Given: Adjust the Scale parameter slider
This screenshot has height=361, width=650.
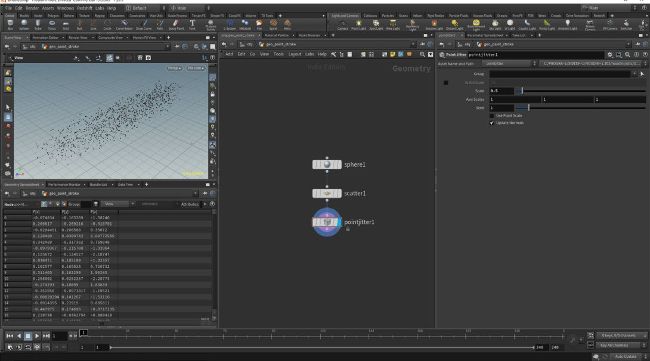Looking at the screenshot, I should (x=581, y=90).
